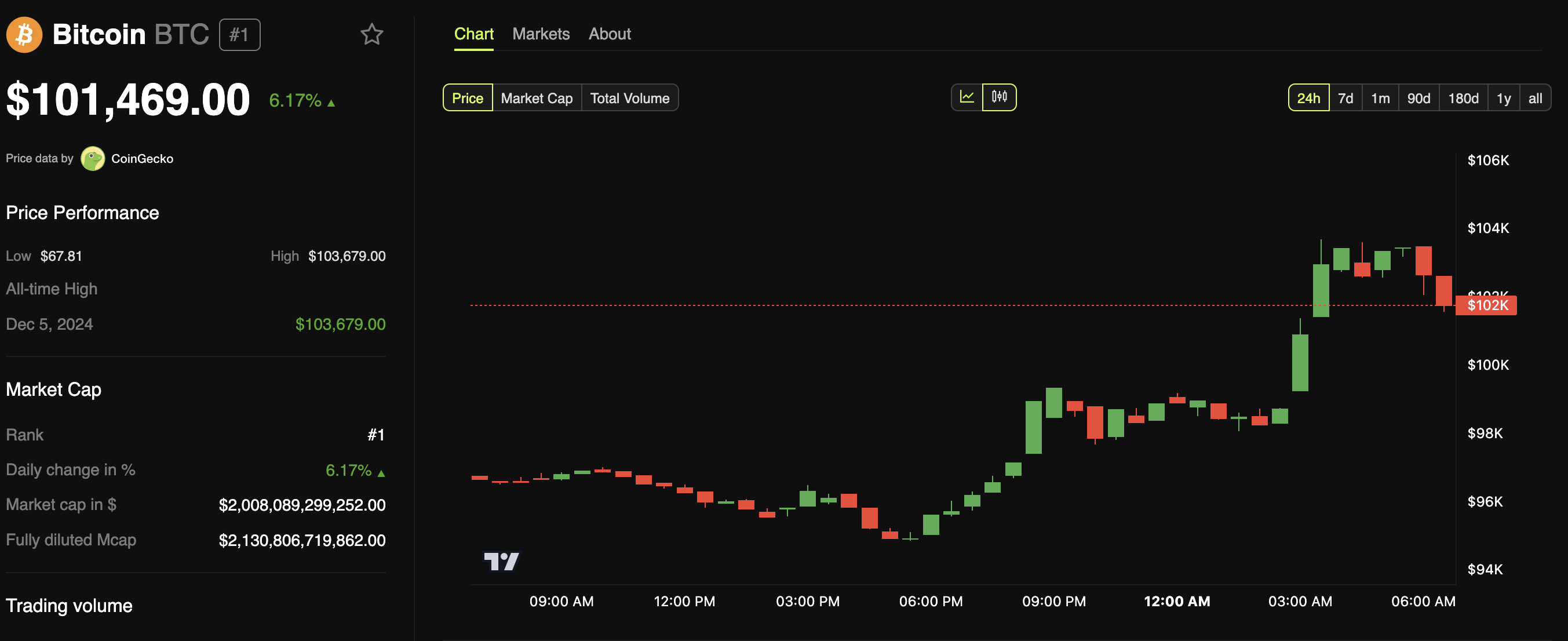Screen dimensions: 1568x641
Task: Set chart range to 1m
Action: [x=1380, y=98]
